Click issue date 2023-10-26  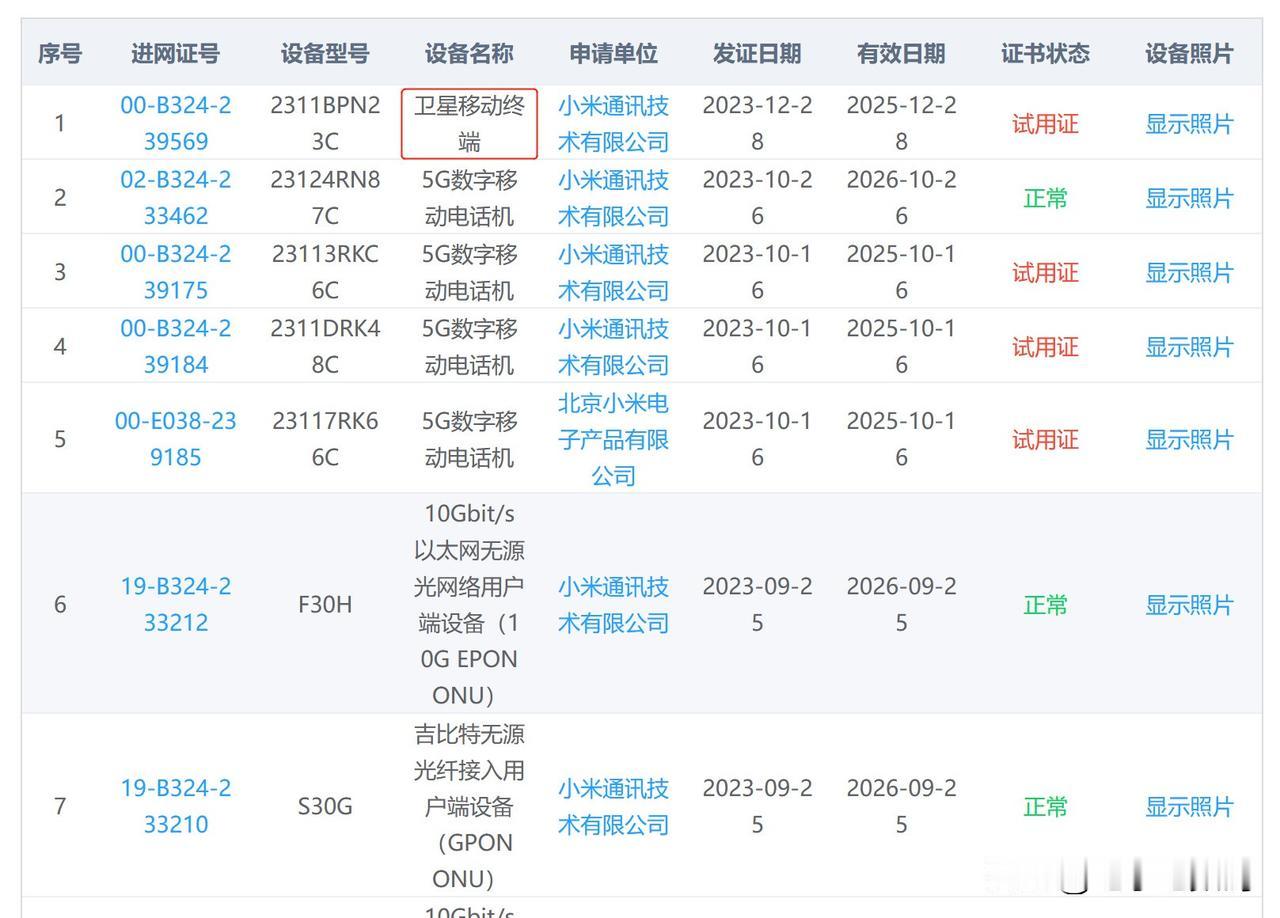point(757,198)
